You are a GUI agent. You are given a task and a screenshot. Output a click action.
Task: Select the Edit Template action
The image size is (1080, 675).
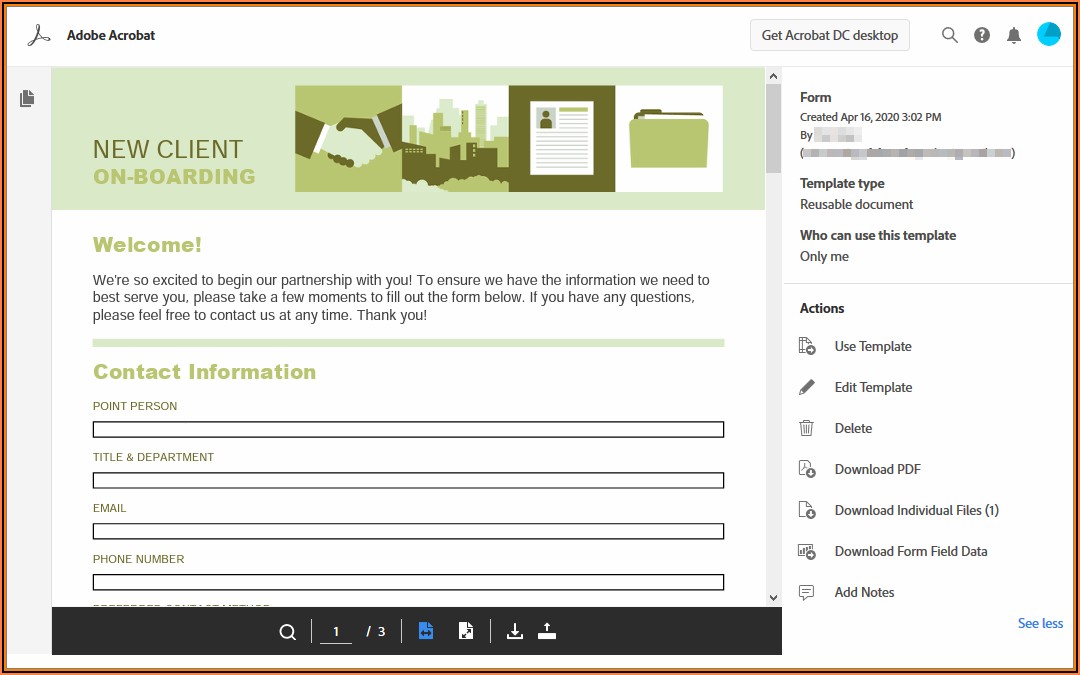(x=873, y=387)
